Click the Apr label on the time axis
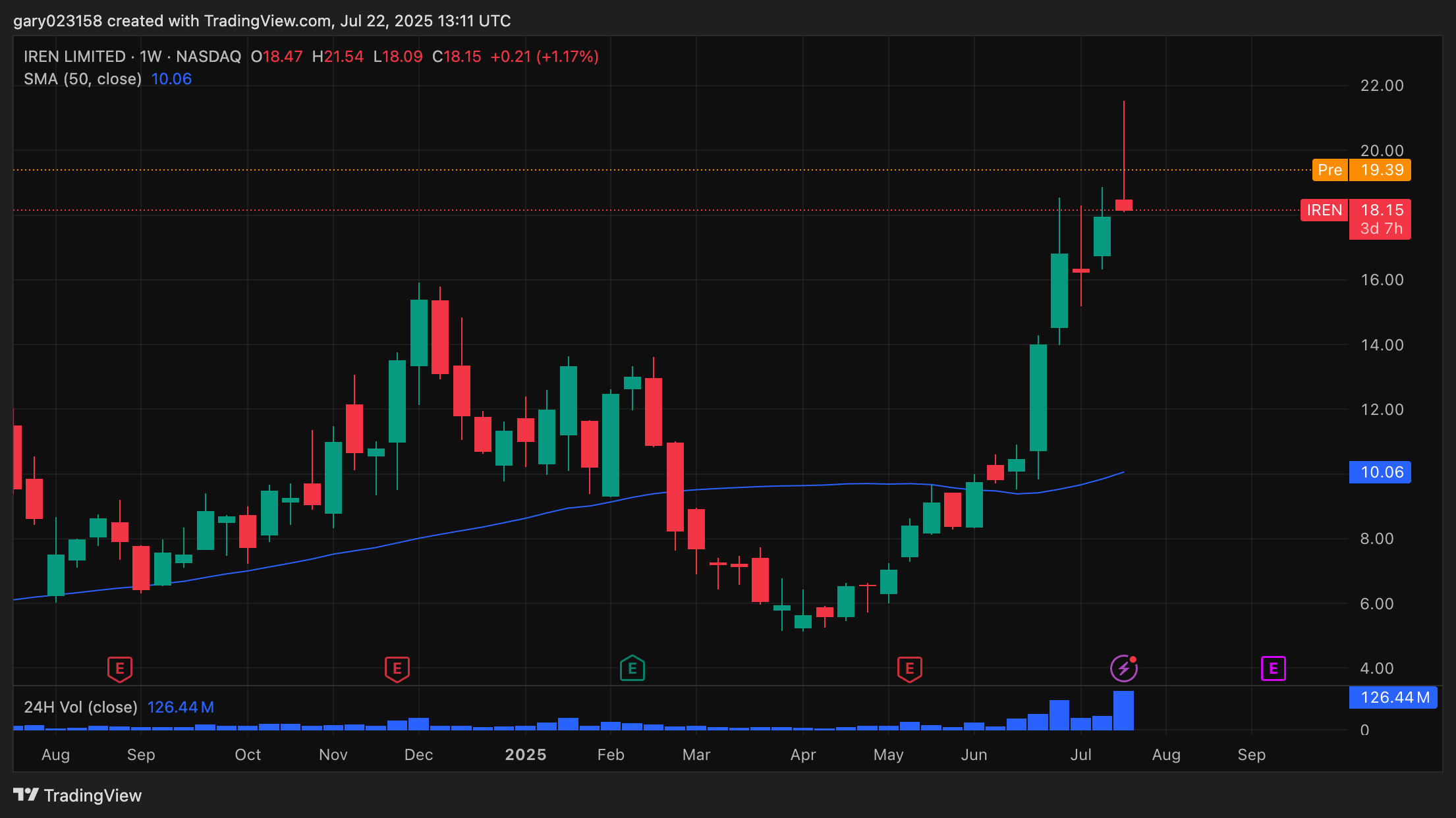 pos(803,755)
